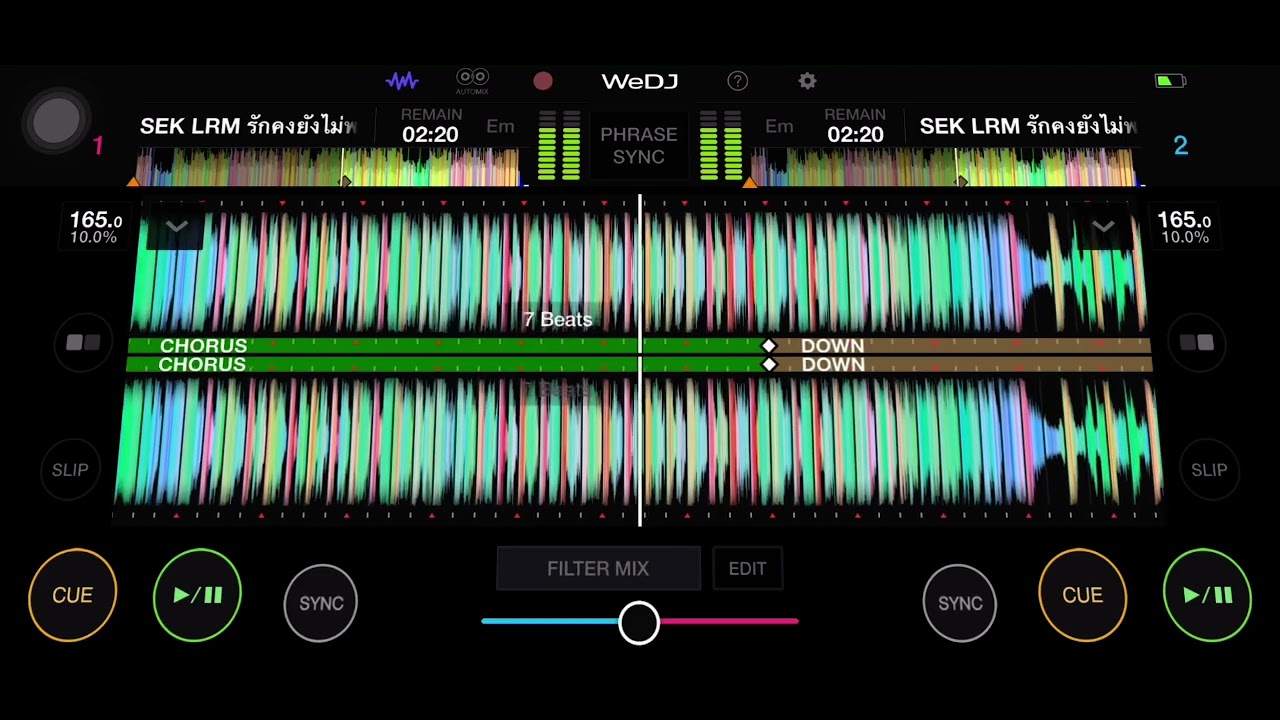Toggle SLIP mode on deck 1
This screenshot has height=720, width=1280.
[70, 470]
